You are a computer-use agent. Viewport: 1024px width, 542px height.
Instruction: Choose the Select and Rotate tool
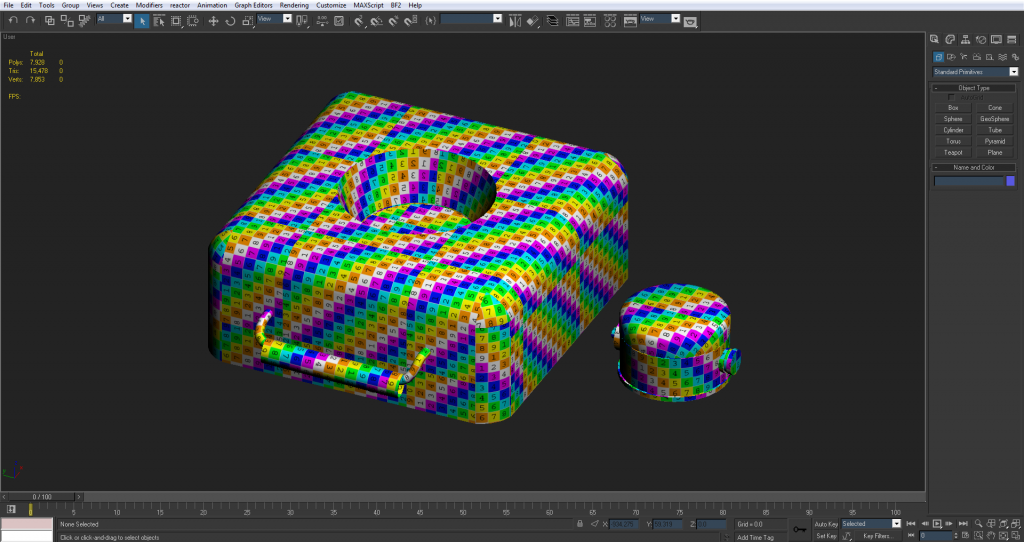point(230,20)
